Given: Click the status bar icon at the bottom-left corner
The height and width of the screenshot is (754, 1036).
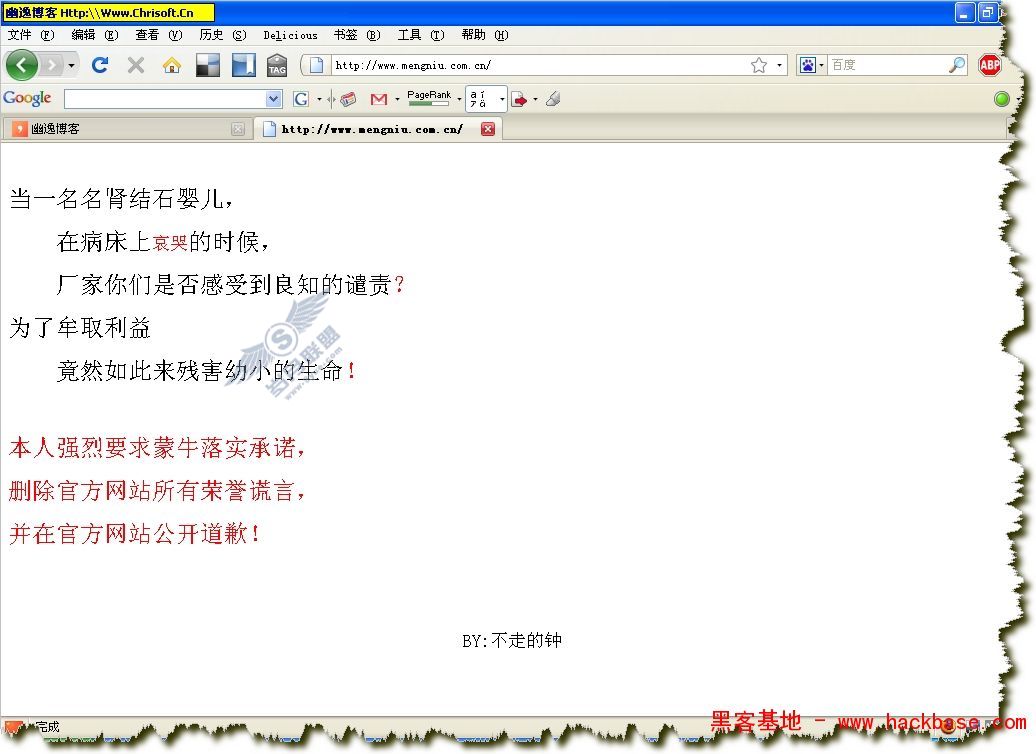Looking at the screenshot, I should tap(13, 728).
